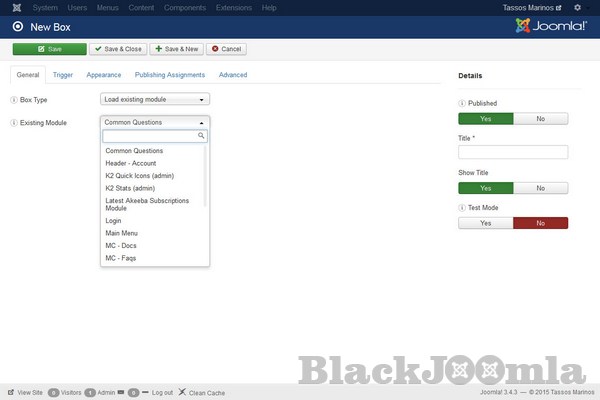Click the Title input field

coord(513,152)
